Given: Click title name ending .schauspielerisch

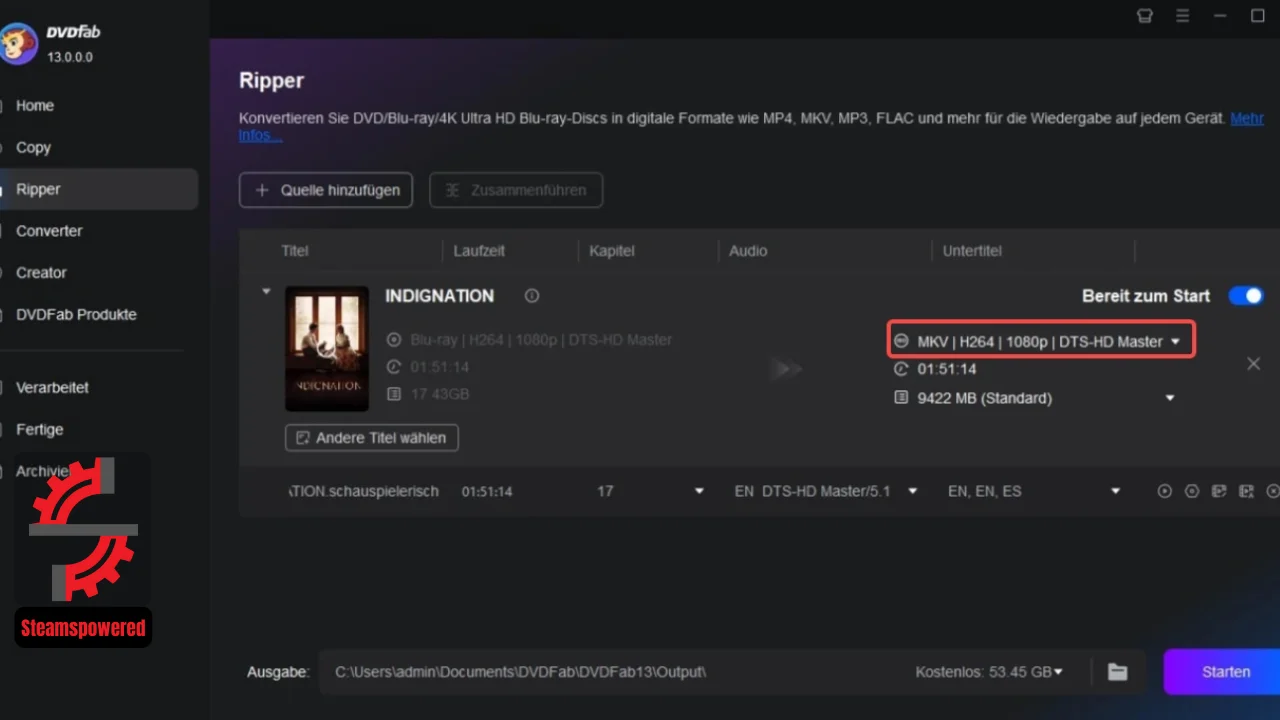Looking at the screenshot, I should pos(364,491).
